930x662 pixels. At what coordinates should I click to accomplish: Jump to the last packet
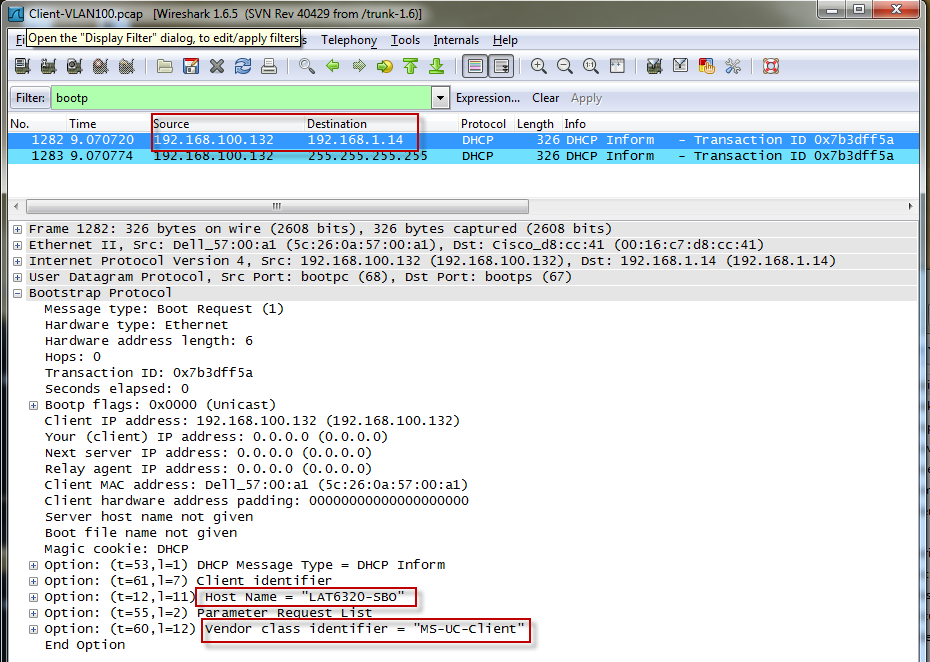[437, 66]
